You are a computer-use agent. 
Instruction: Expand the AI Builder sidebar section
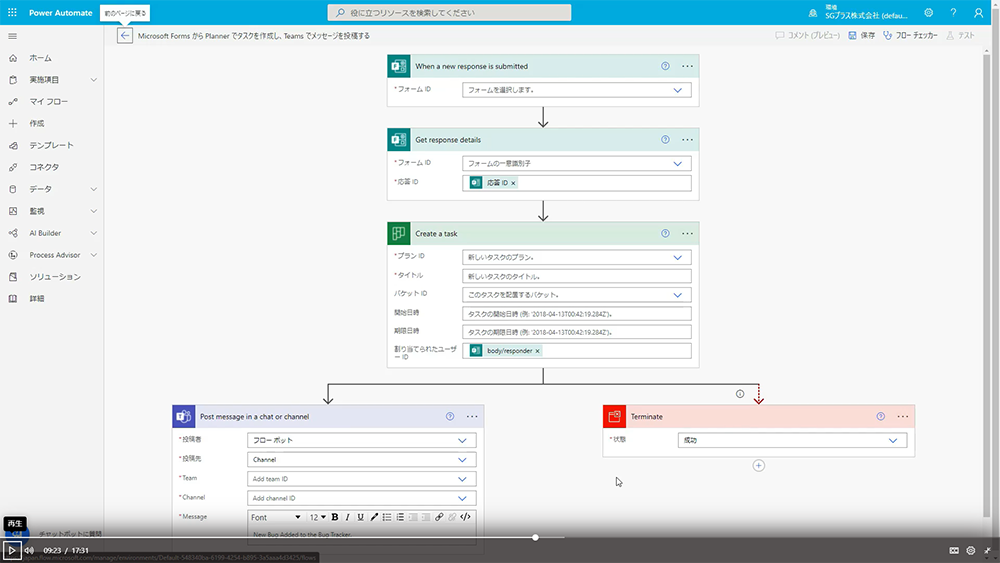[94, 233]
